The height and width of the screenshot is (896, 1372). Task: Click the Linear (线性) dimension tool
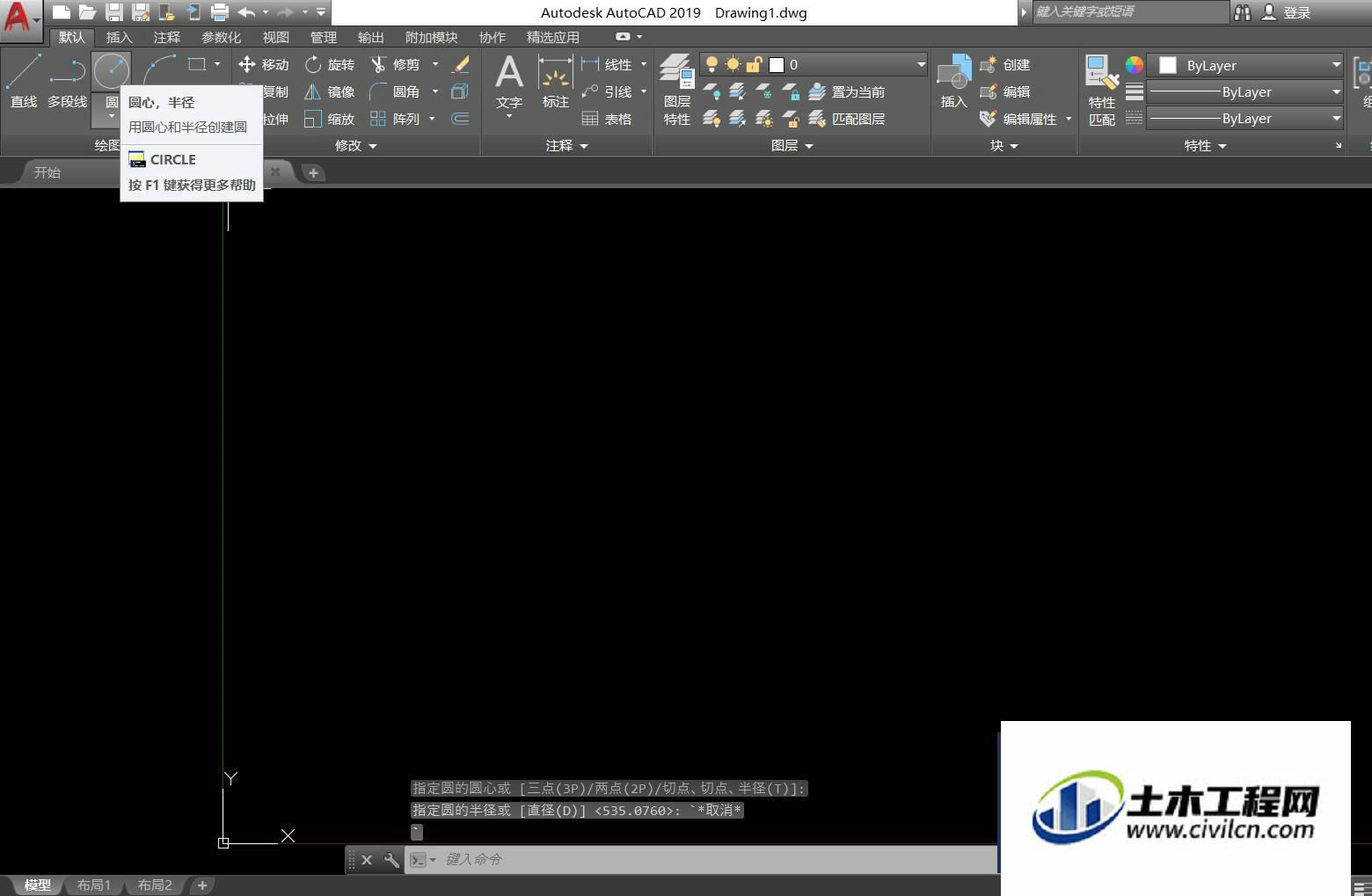[x=607, y=64]
